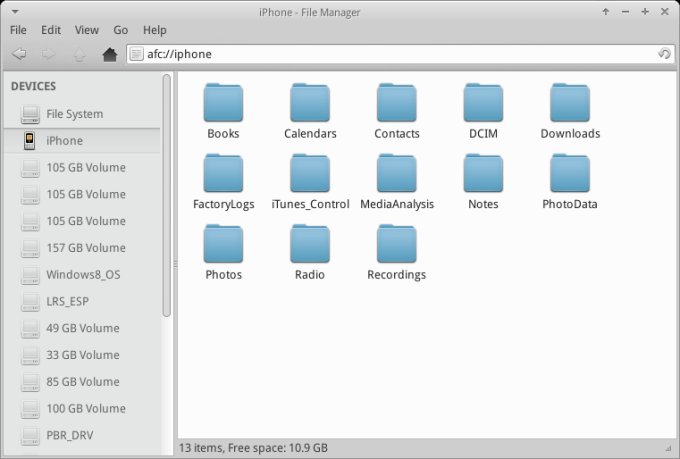Go back using the left arrow
This screenshot has height=459, width=680.
point(19,54)
